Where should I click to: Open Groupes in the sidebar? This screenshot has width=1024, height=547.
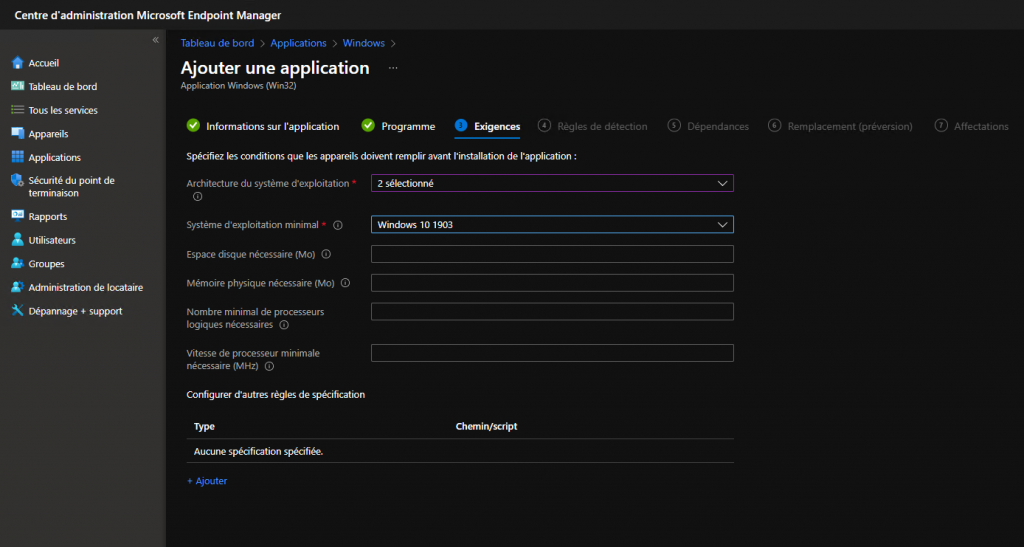[x=46, y=264]
